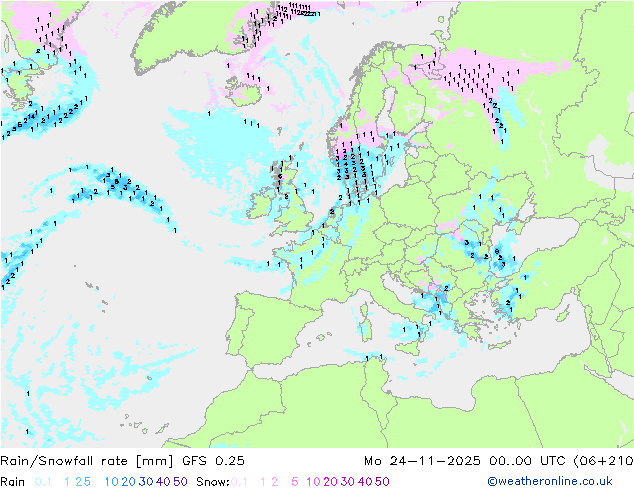This screenshot has width=634, height=490.
Task: Click the 'Mo 24-11-2025' forecast date
Action: point(422,460)
